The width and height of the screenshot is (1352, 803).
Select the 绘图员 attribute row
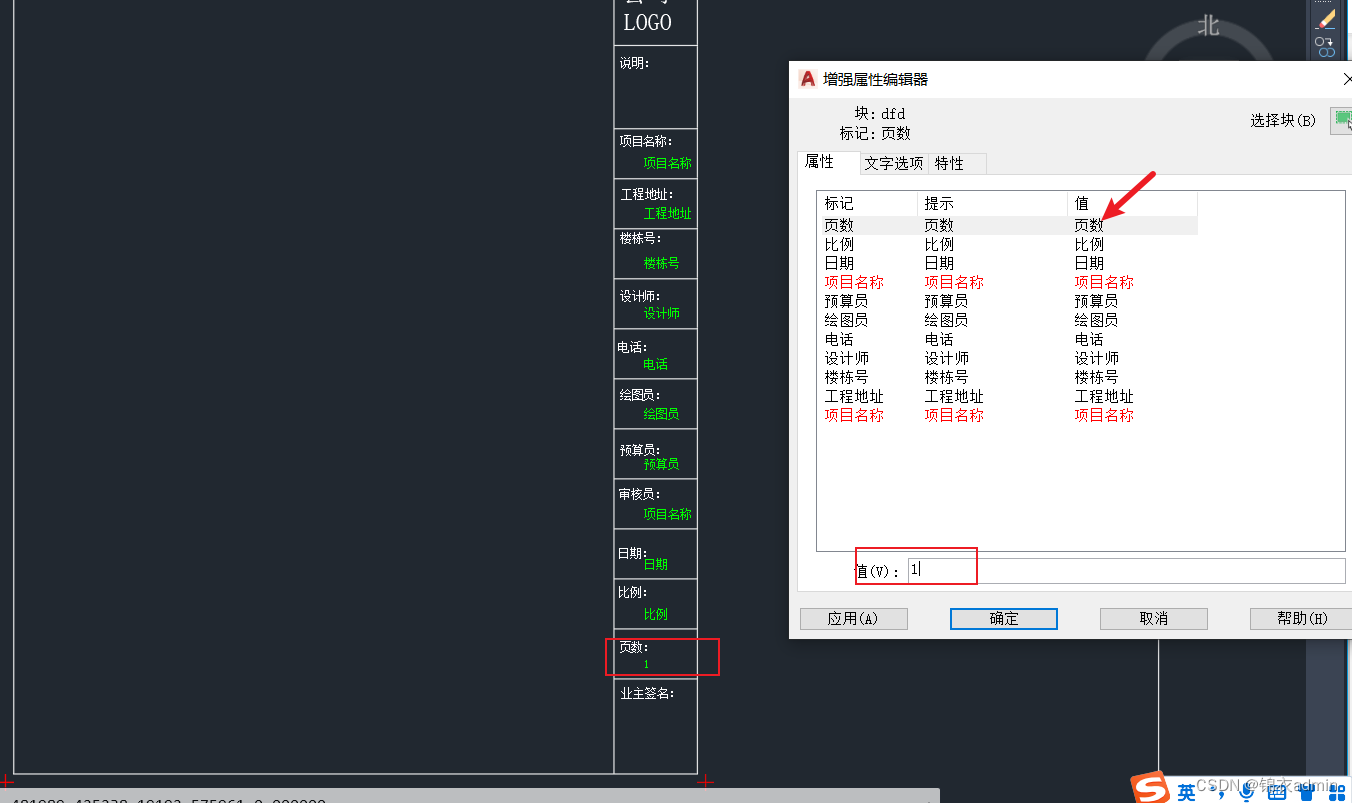coord(1007,320)
